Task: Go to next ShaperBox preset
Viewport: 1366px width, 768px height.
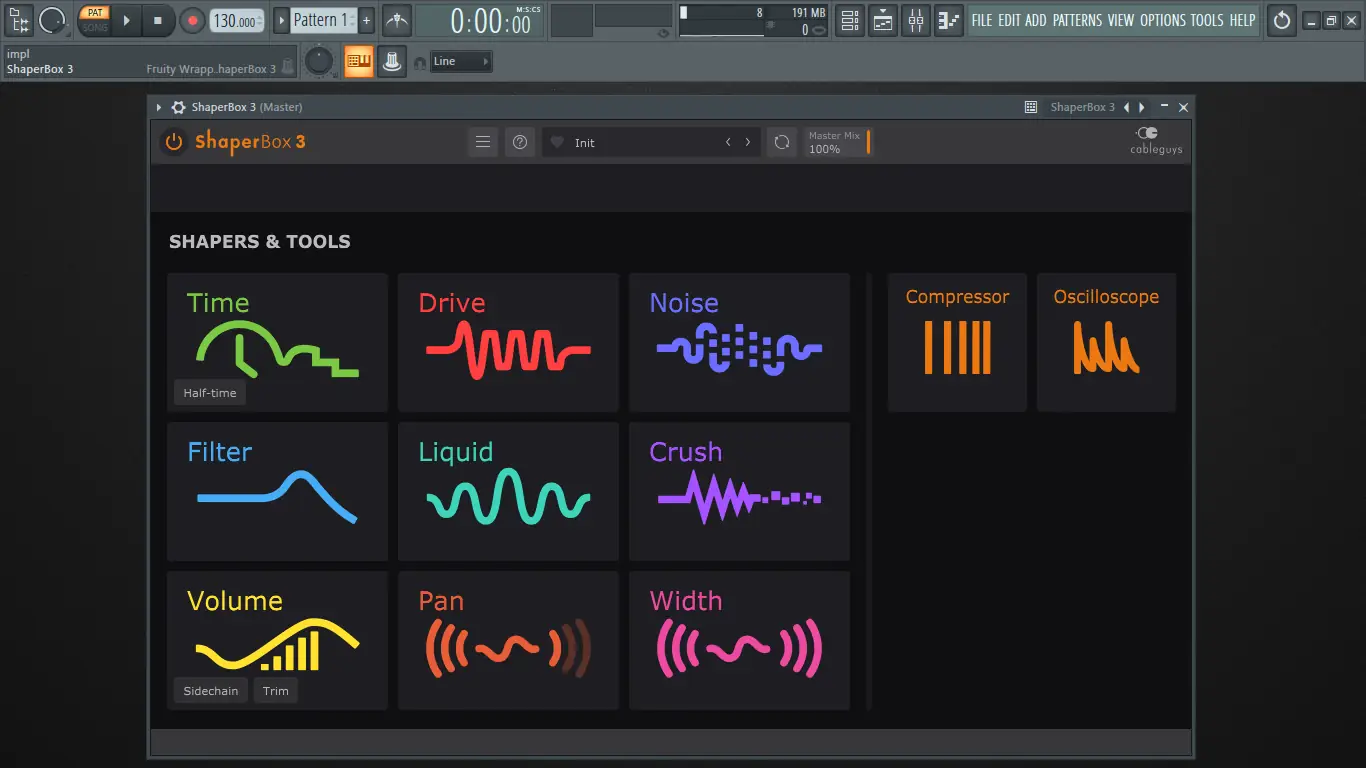Action: [x=748, y=142]
